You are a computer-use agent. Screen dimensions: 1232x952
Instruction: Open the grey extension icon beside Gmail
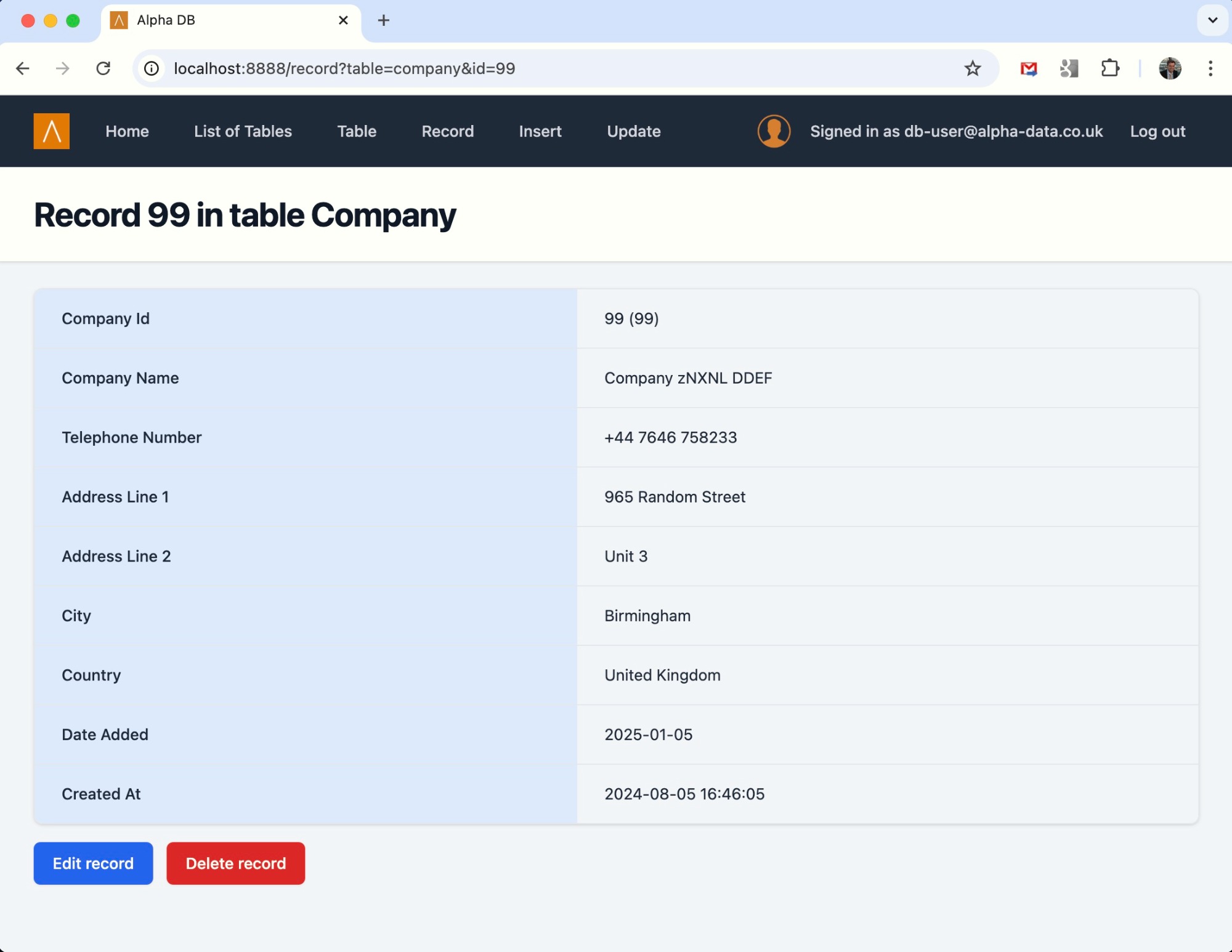[1069, 68]
